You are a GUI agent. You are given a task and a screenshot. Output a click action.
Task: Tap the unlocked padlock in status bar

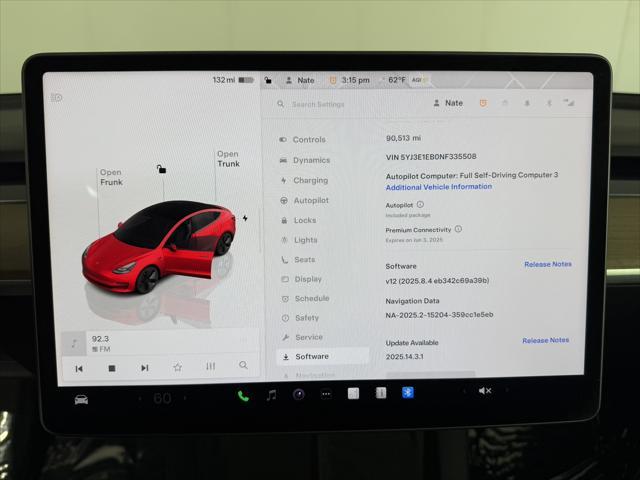coord(268,80)
